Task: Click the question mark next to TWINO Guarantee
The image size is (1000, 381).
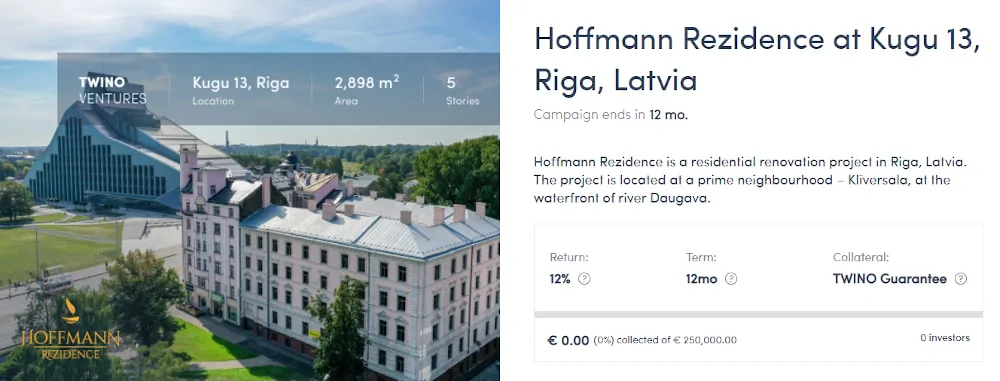Action: [960, 279]
